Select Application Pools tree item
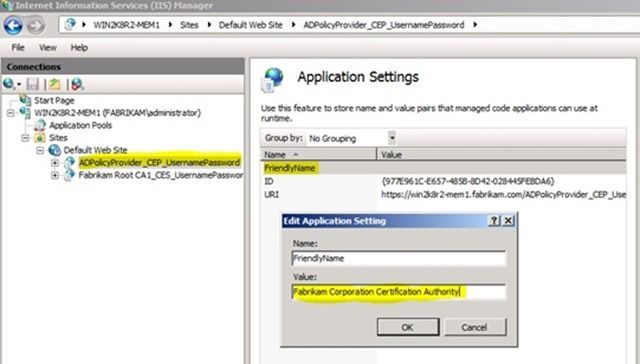The width and height of the screenshot is (640, 364). coord(80,125)
